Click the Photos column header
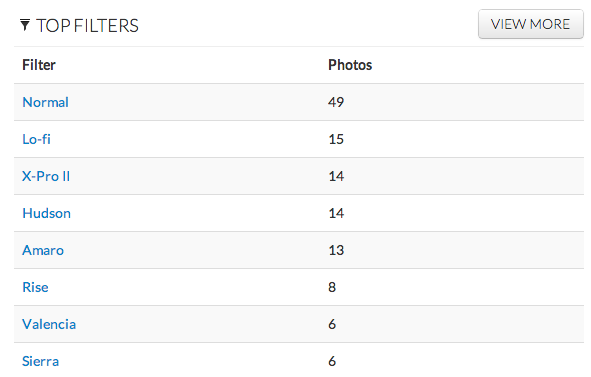 coord(350,65)
